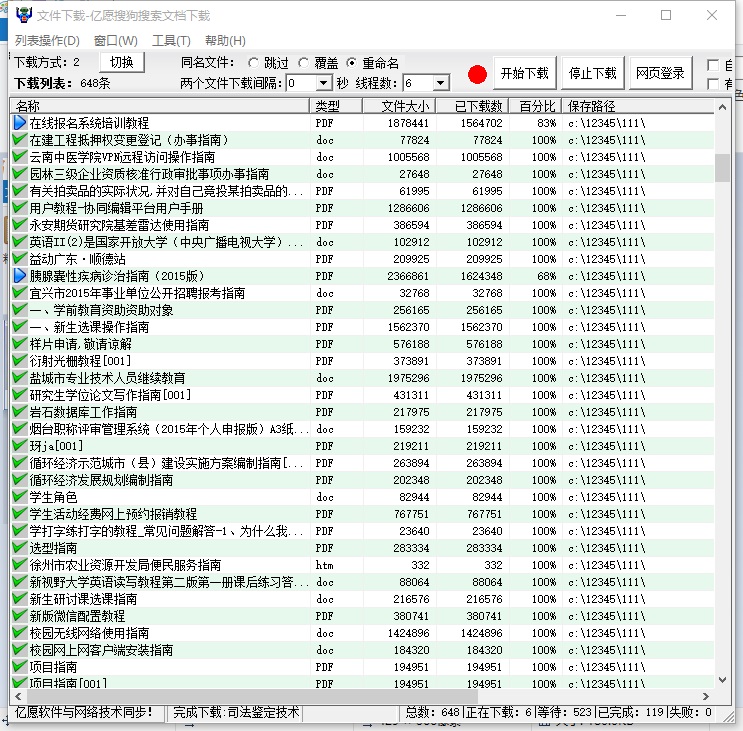This screenshot has height=731, width=743.
Task: Click green check icon of 一、新生选课操作指南
Action: [x=20, y=327]
